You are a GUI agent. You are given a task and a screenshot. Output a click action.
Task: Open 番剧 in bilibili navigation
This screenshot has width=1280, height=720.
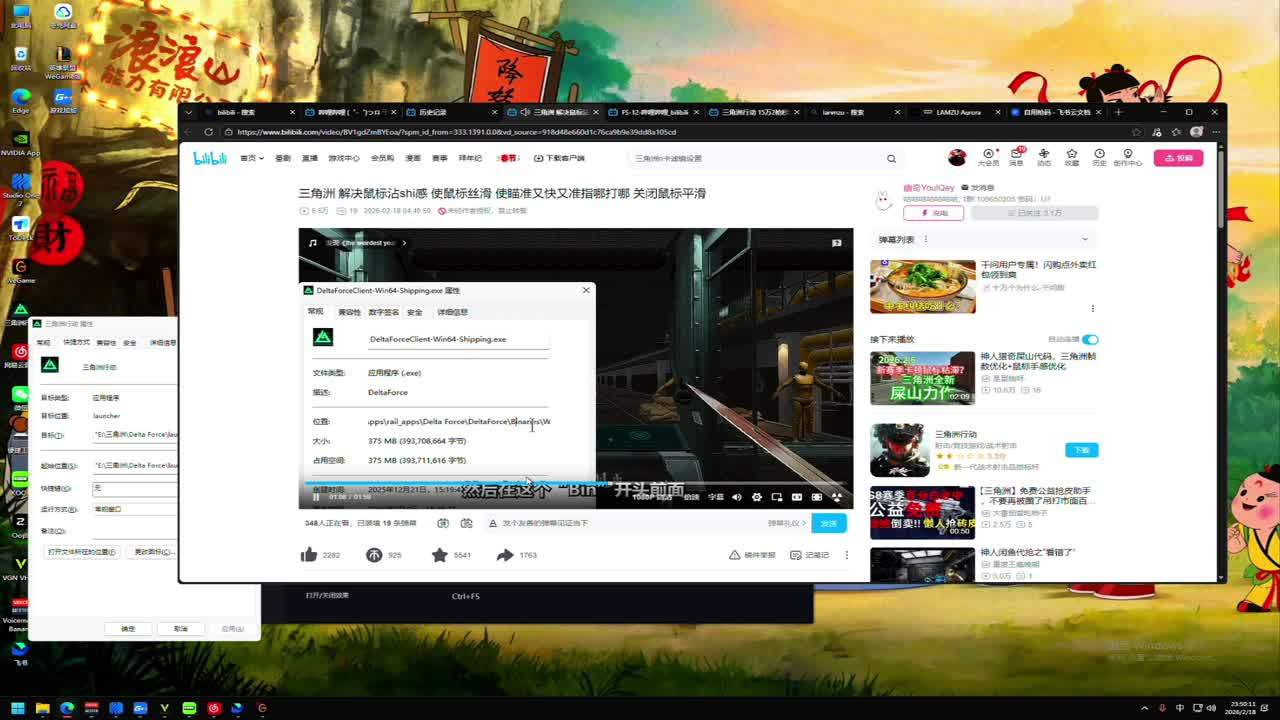283,158
